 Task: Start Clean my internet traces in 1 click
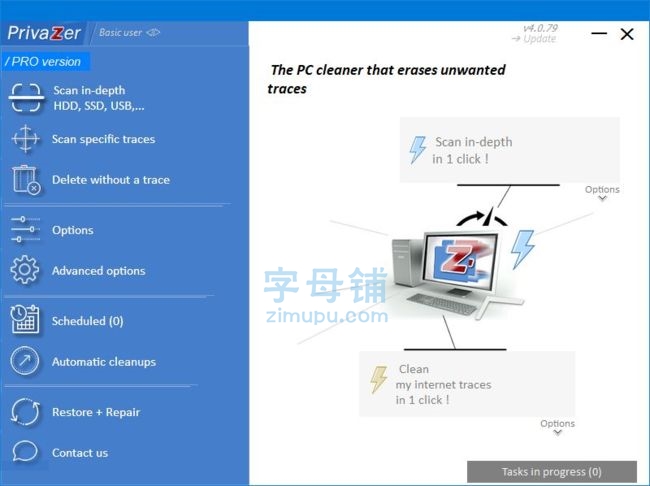pos(467,384)
